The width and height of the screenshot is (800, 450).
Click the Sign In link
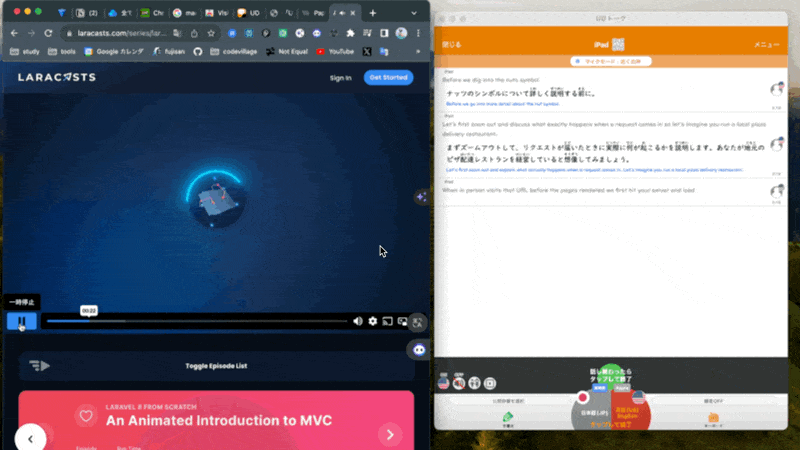[340, 78]
